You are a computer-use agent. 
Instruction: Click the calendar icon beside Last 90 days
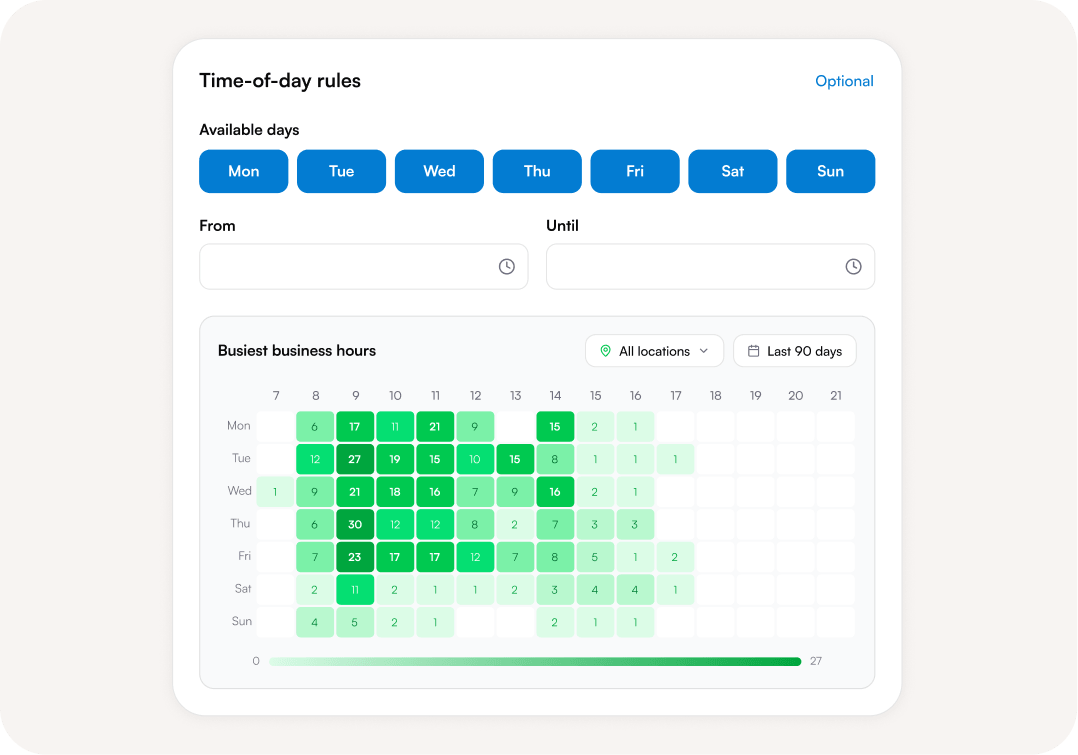point(754,351)
